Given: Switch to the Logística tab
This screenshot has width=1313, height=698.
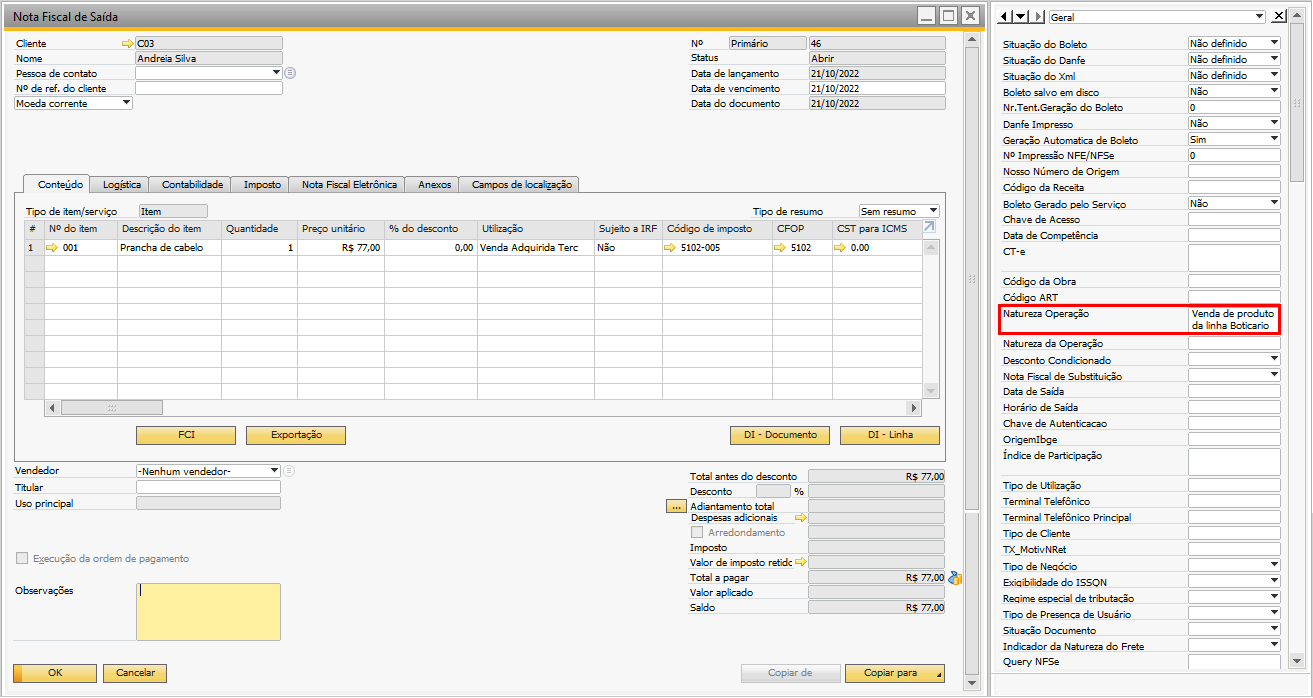Looking at the screenshot, I should 122,184.
